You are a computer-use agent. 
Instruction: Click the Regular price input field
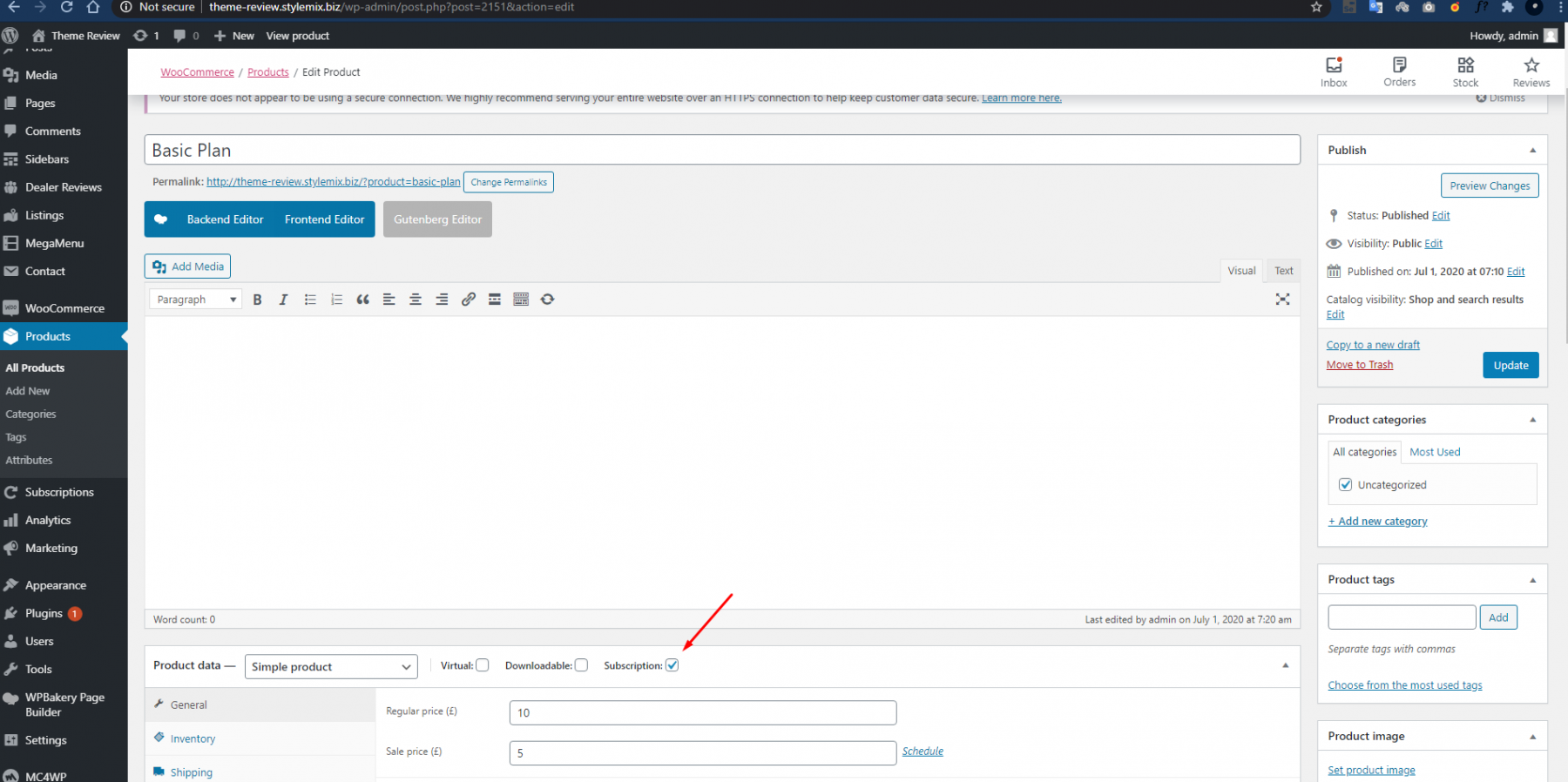coord(702,712)
